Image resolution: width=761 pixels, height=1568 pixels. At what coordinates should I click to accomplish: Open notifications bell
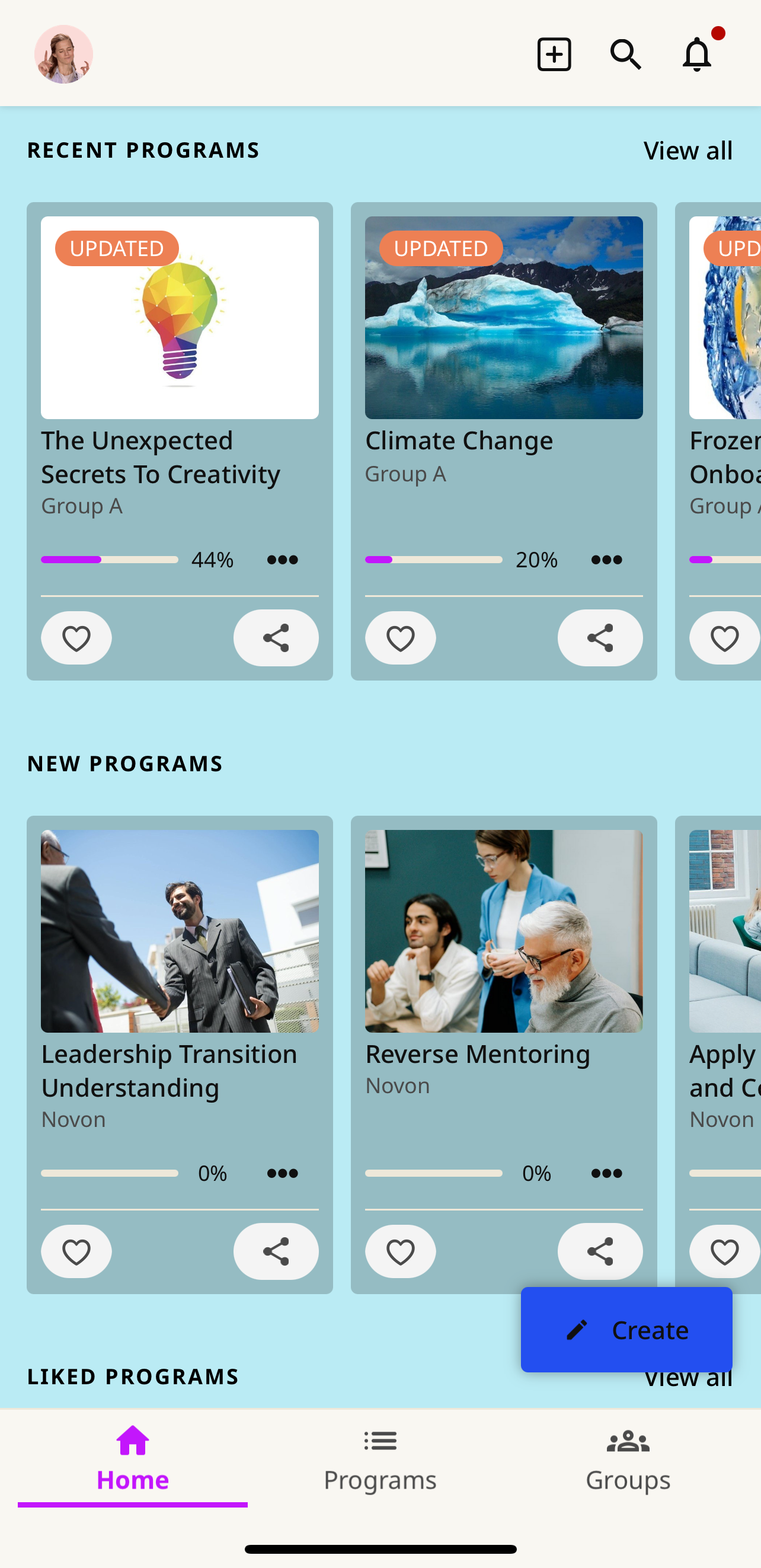697,54
